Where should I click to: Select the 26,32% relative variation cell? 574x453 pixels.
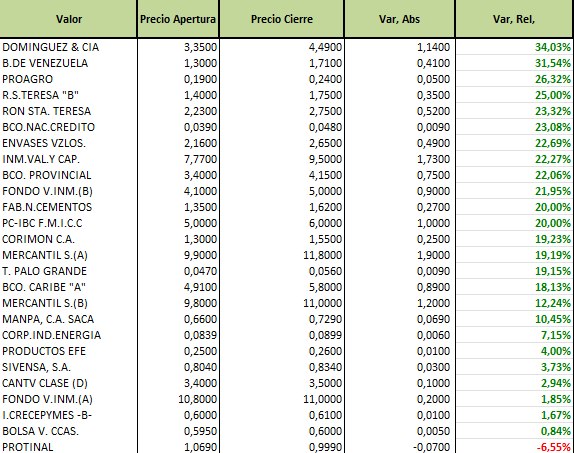514,79
